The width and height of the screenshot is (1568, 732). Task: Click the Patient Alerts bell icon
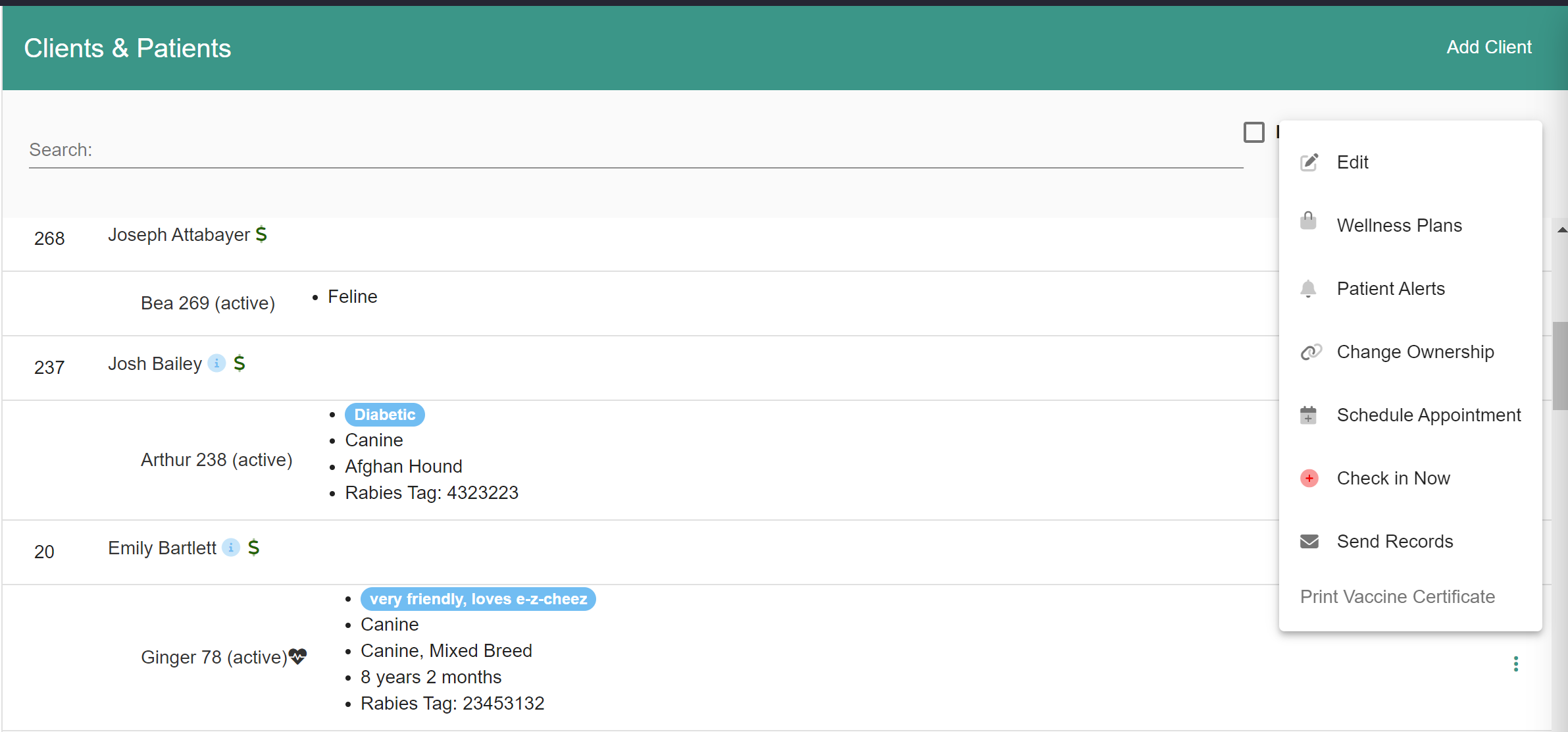[1308, 288]
